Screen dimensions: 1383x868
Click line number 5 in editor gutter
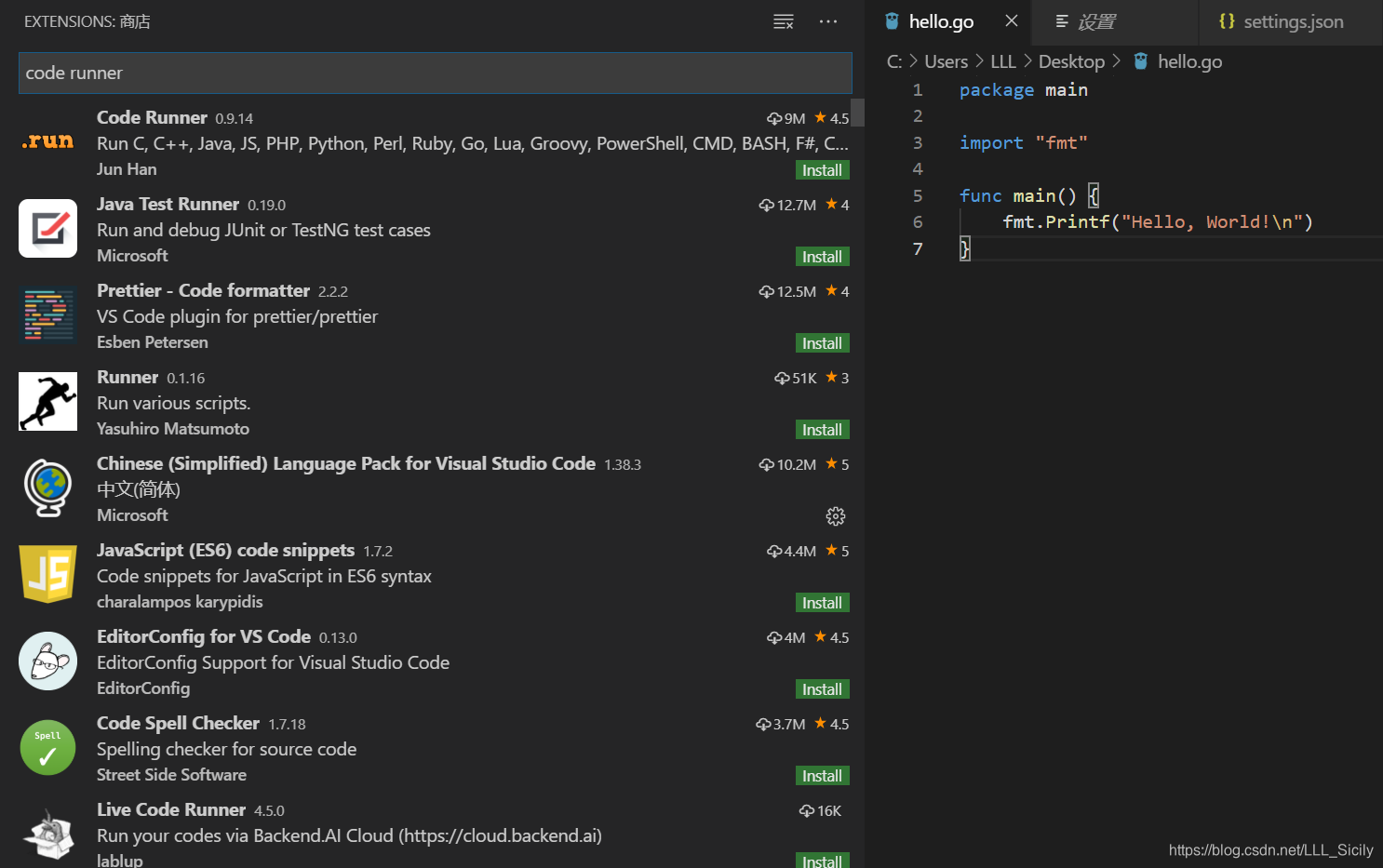pyautogui.click(x=918, y=195)
